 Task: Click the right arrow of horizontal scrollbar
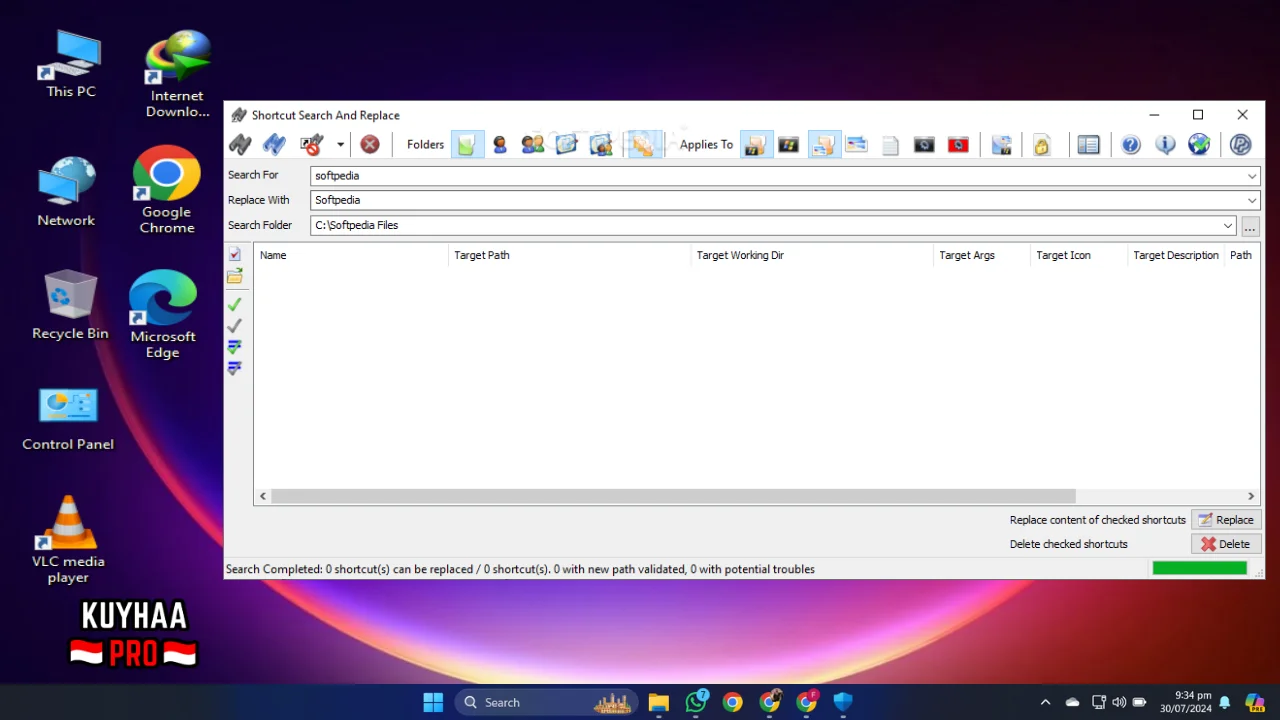(x=1250, y=496)
